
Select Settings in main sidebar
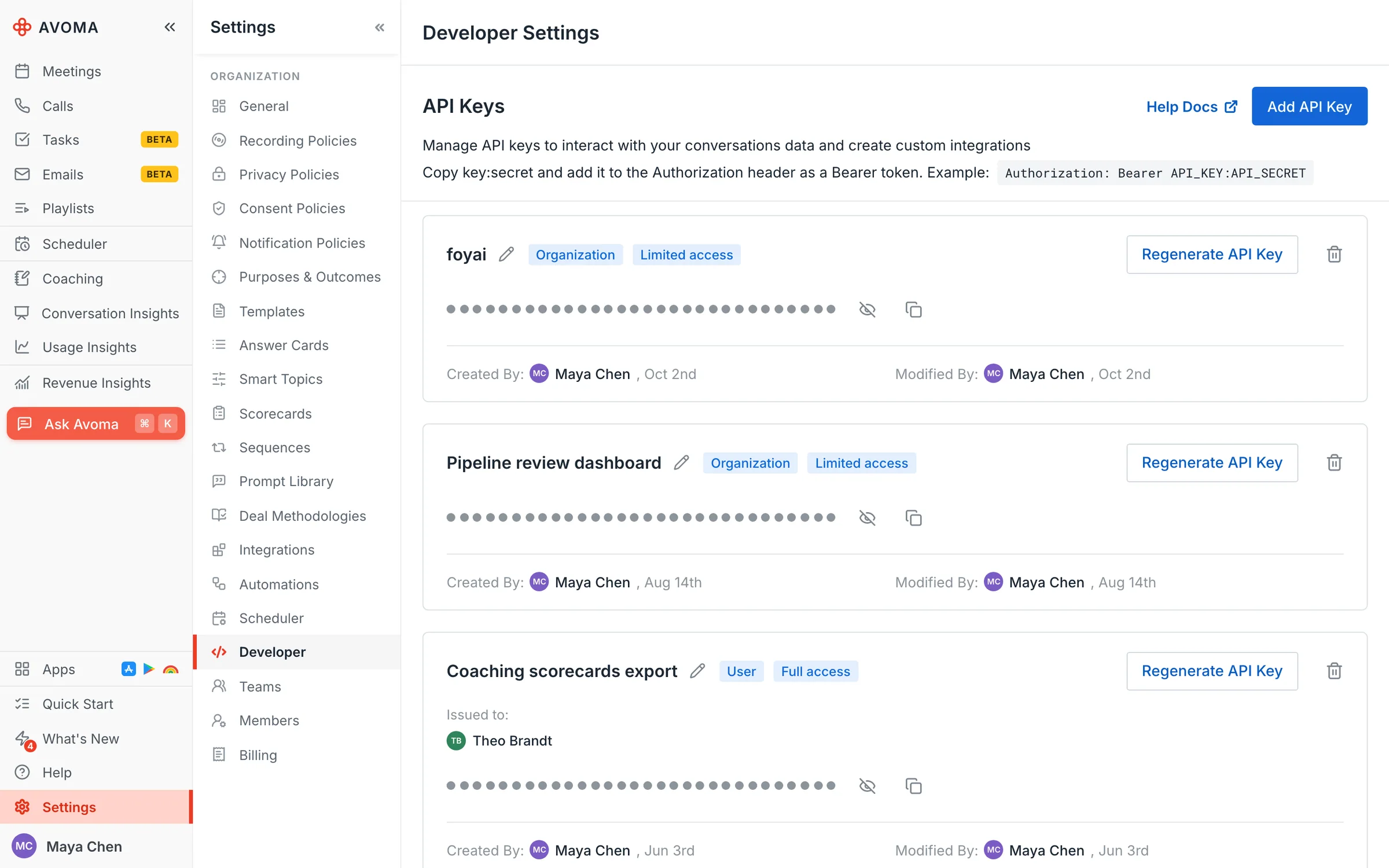pos(96,807)
